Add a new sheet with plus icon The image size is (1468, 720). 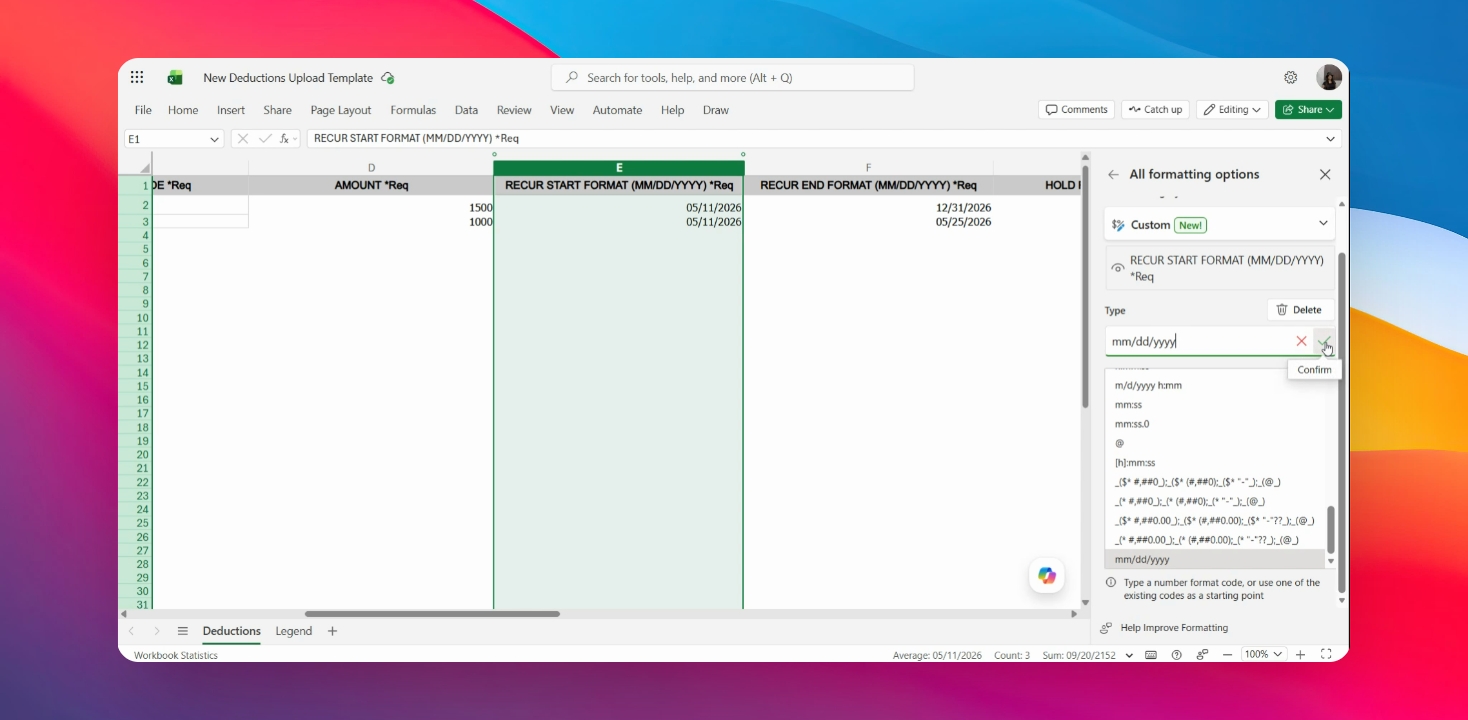(333, 631)
